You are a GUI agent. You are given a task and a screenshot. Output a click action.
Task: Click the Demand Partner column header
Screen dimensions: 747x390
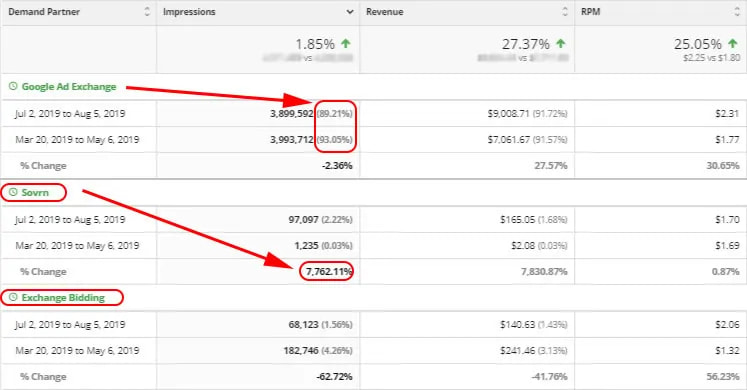44,12
